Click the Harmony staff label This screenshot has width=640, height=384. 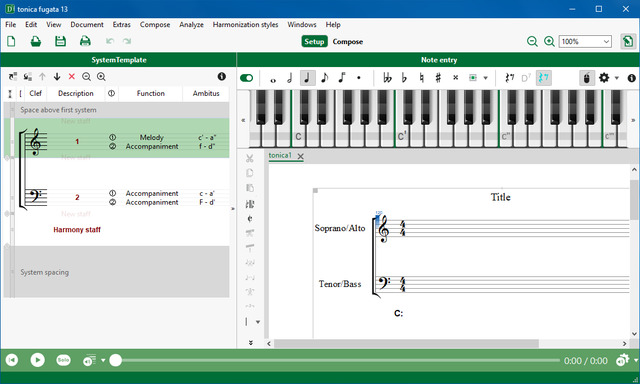click(77, 230)
